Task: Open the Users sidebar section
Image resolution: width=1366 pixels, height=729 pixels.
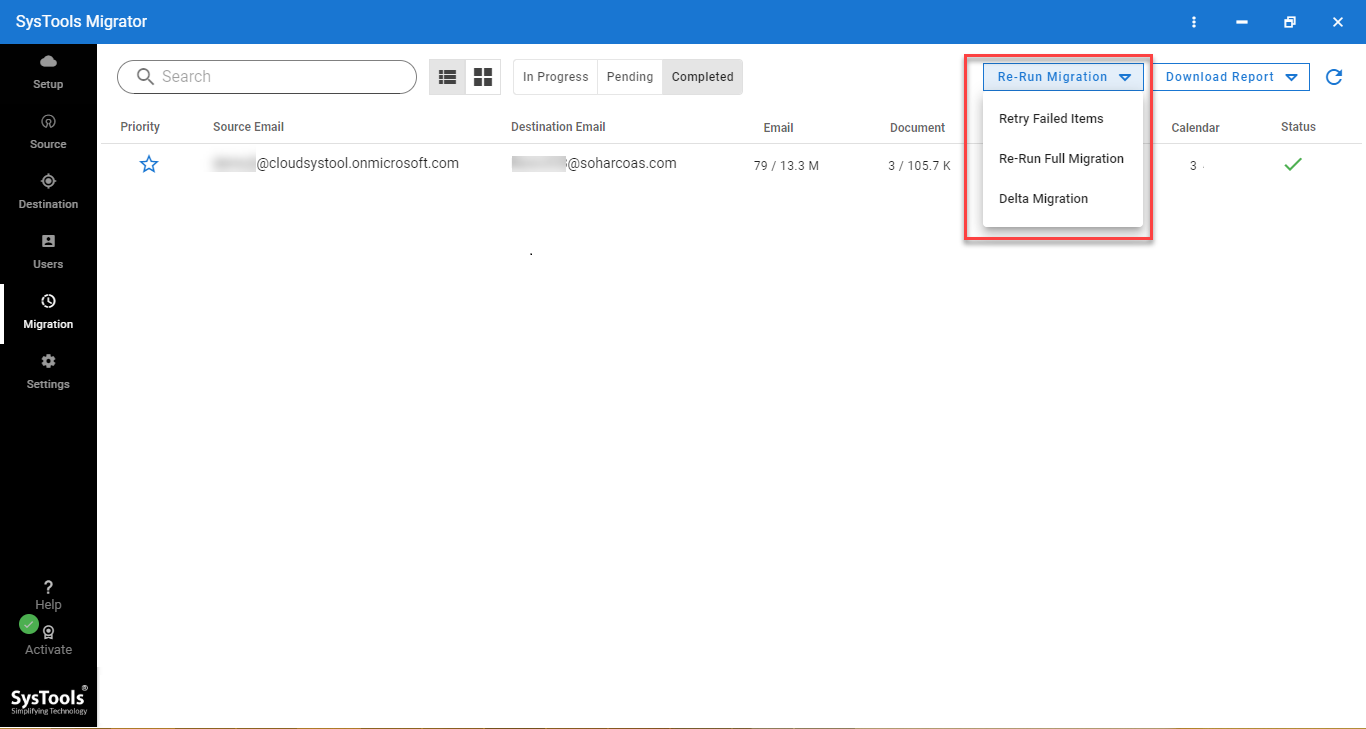Action: (48, 252)
